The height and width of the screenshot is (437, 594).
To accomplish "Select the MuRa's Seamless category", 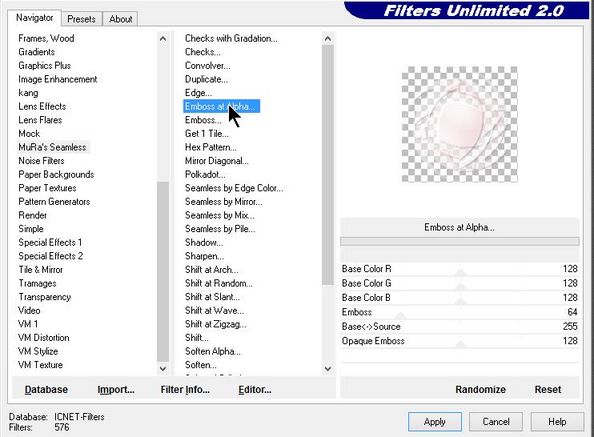I will [52, 147].
